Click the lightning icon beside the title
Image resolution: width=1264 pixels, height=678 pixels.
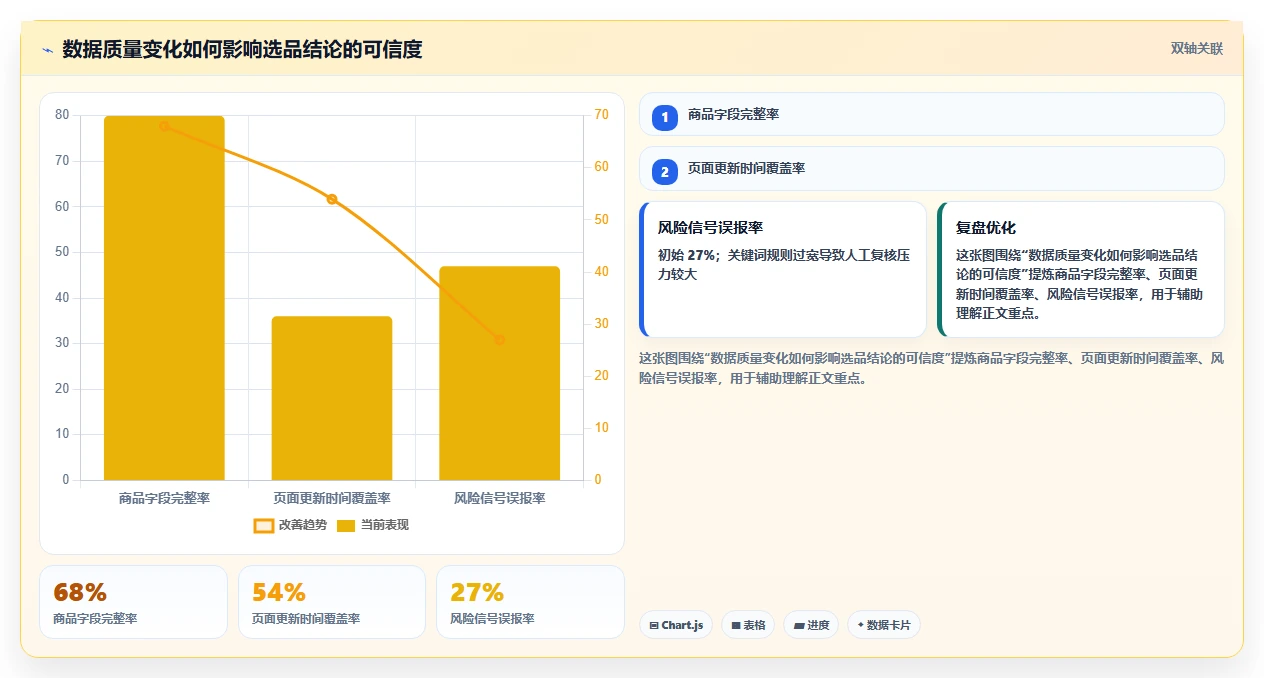(x=48, y=50)
